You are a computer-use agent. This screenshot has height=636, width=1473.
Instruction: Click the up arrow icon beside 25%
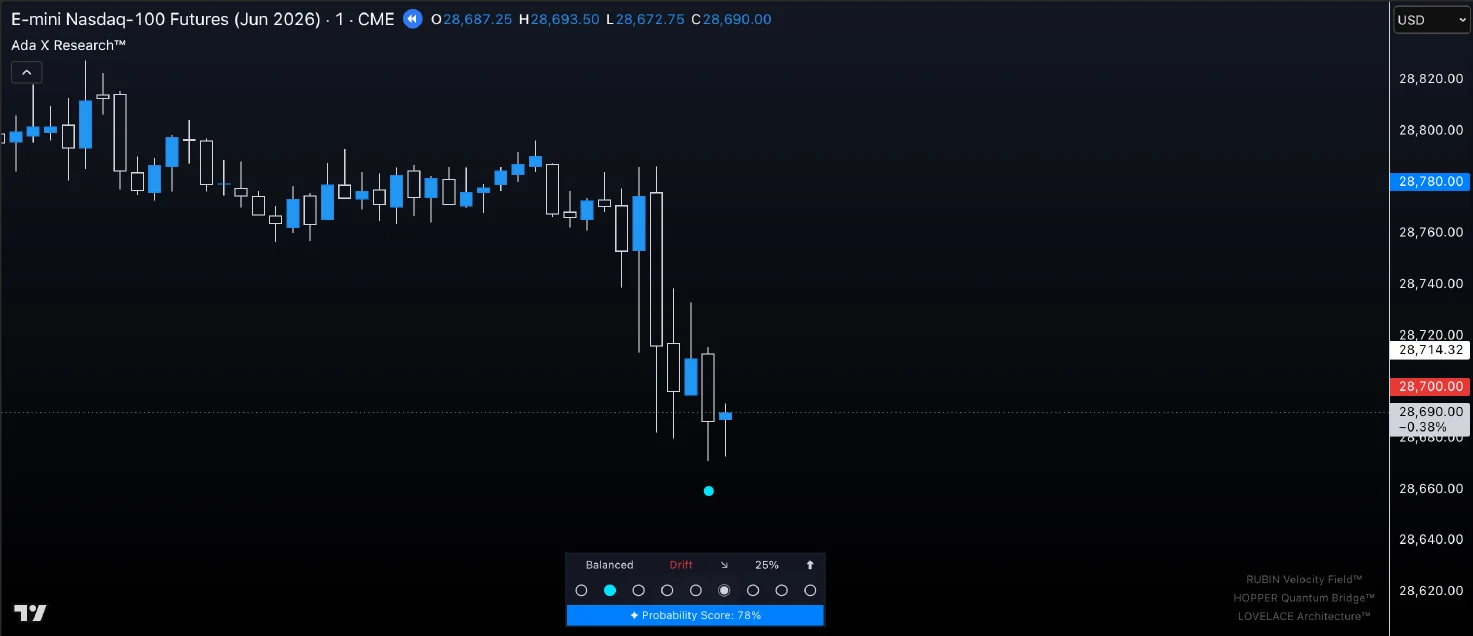coord(810,565)
